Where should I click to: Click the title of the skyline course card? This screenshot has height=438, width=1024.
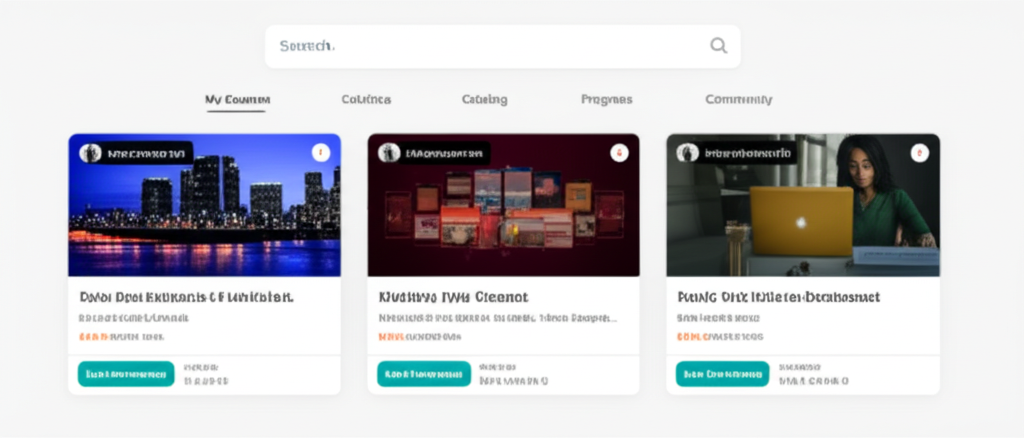tap(186, 297)
